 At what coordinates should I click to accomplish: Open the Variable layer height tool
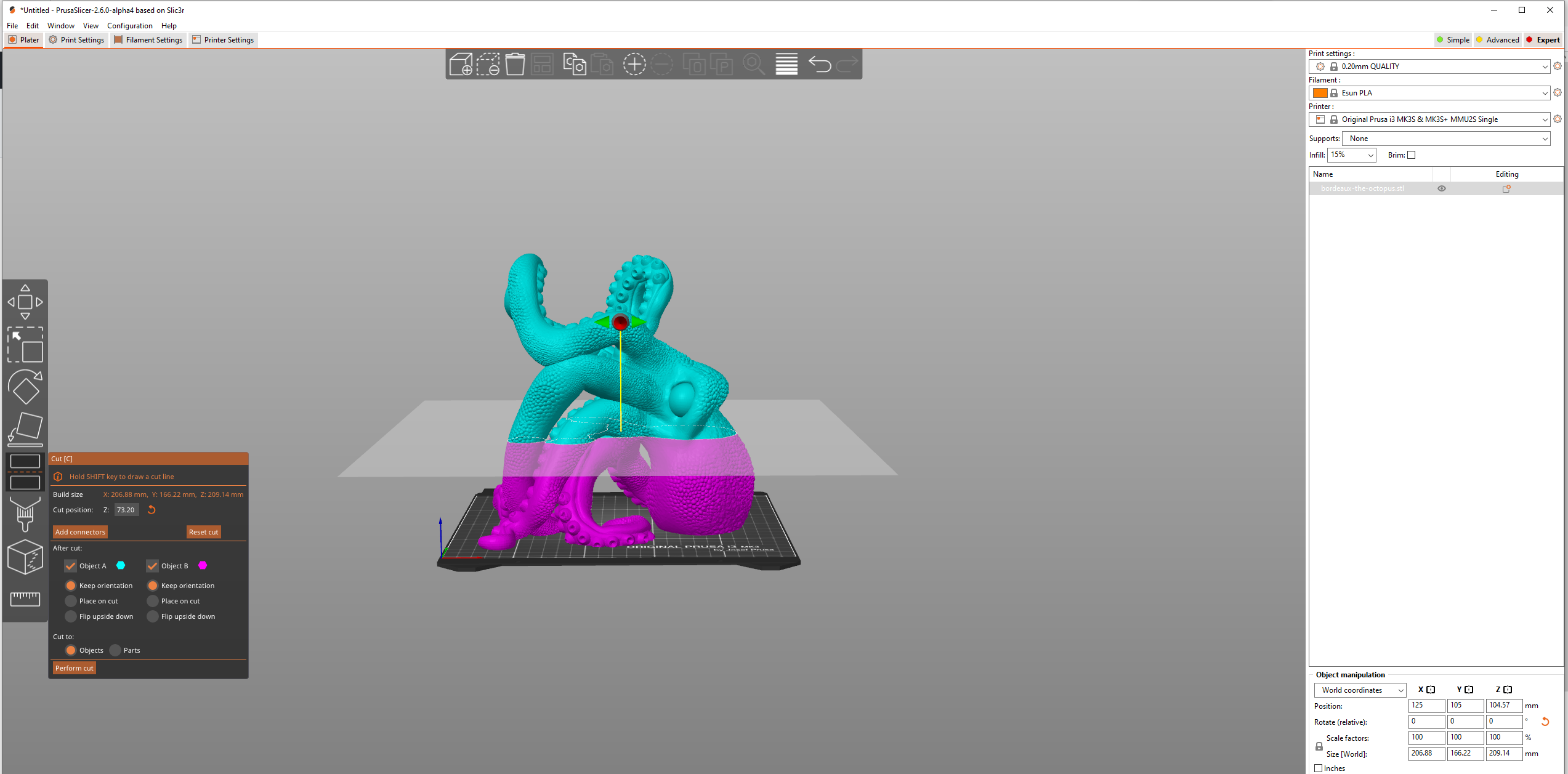[x=786, y=64]
